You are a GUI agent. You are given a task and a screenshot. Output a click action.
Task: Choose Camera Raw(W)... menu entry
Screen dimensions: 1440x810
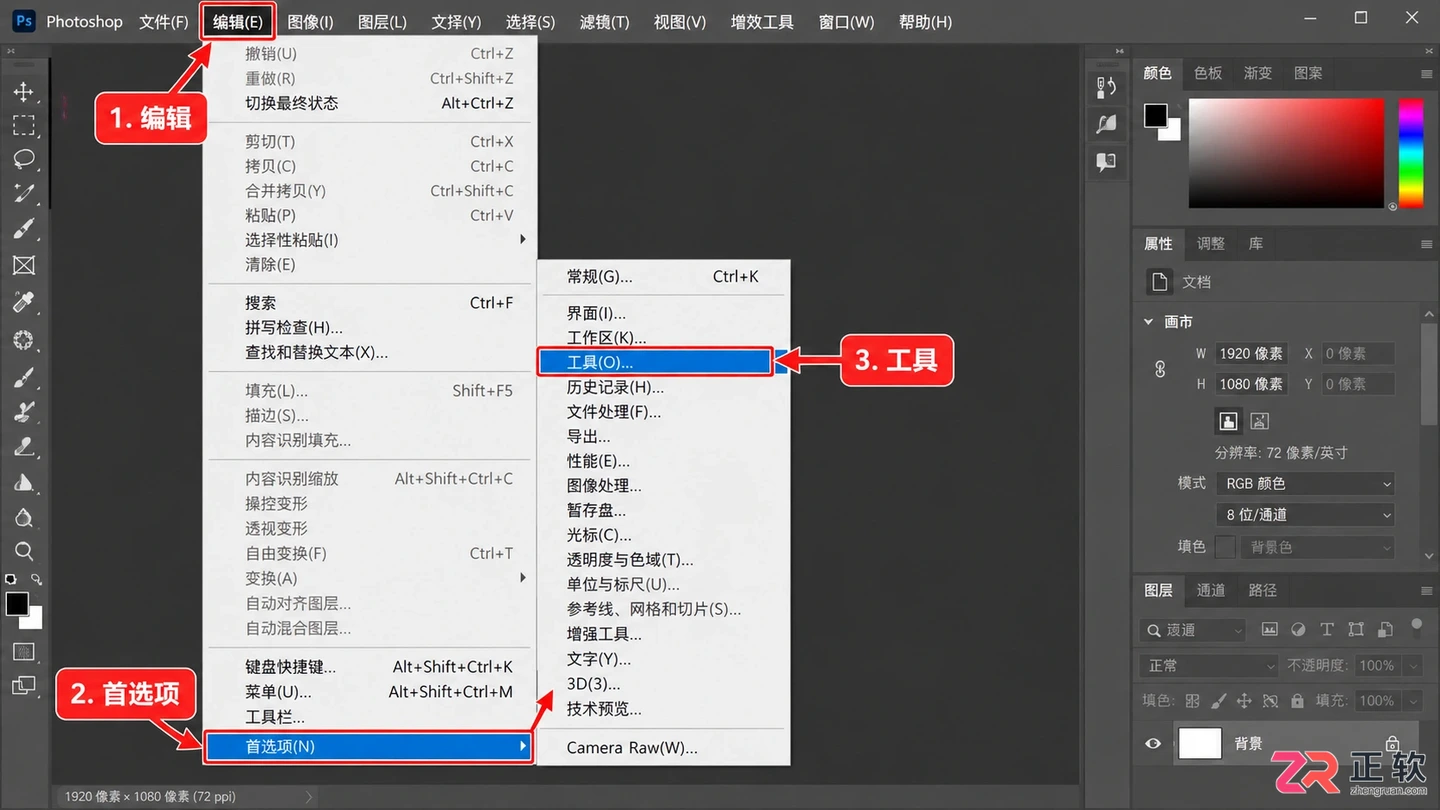point(664,748)
